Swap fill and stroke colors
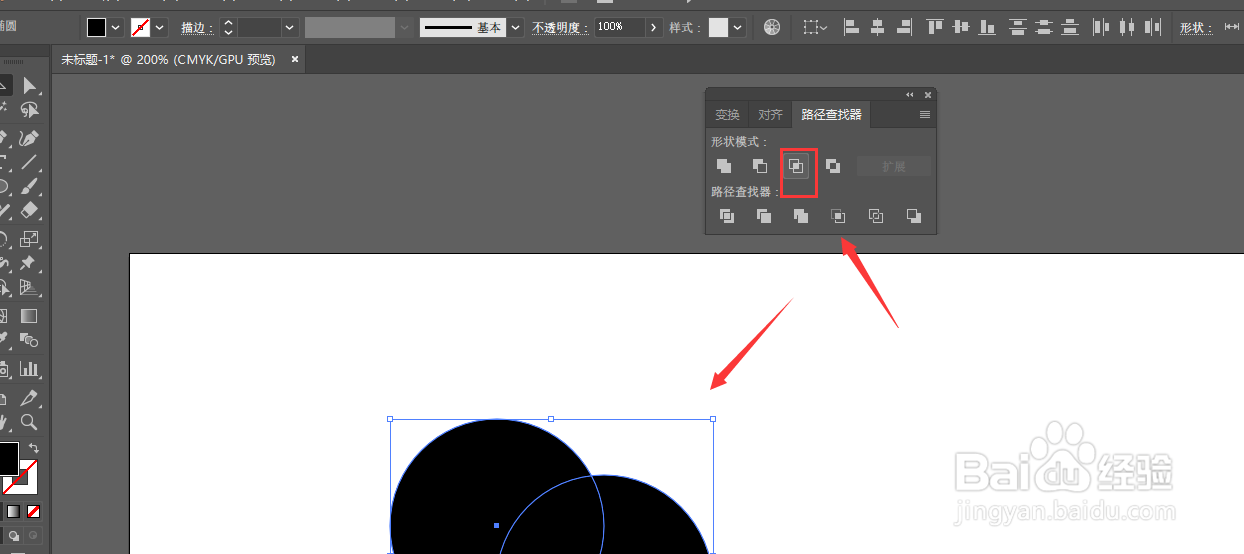Viewport: 1244px width, 554px height. click(33, 448)
